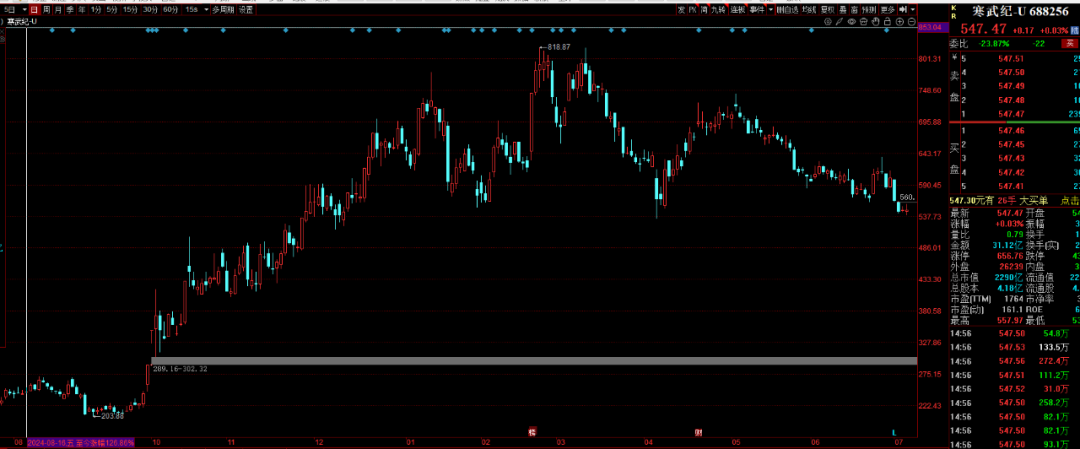Click sell level 1 price 547.47

pyautogui.click(x=1011, y=114)
